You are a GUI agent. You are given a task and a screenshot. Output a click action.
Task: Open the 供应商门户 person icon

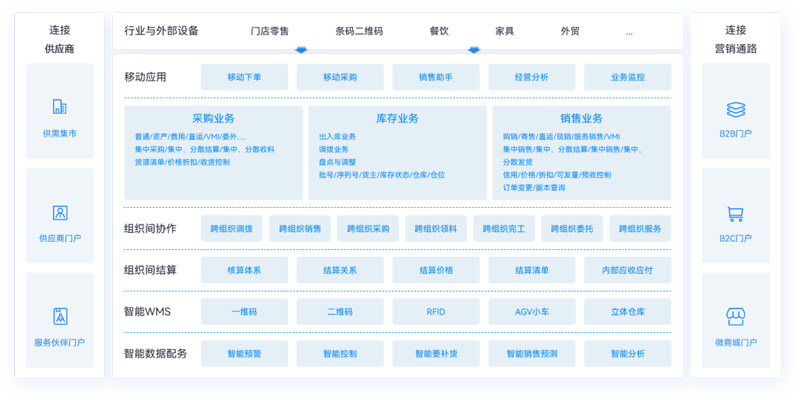[59, 212]
